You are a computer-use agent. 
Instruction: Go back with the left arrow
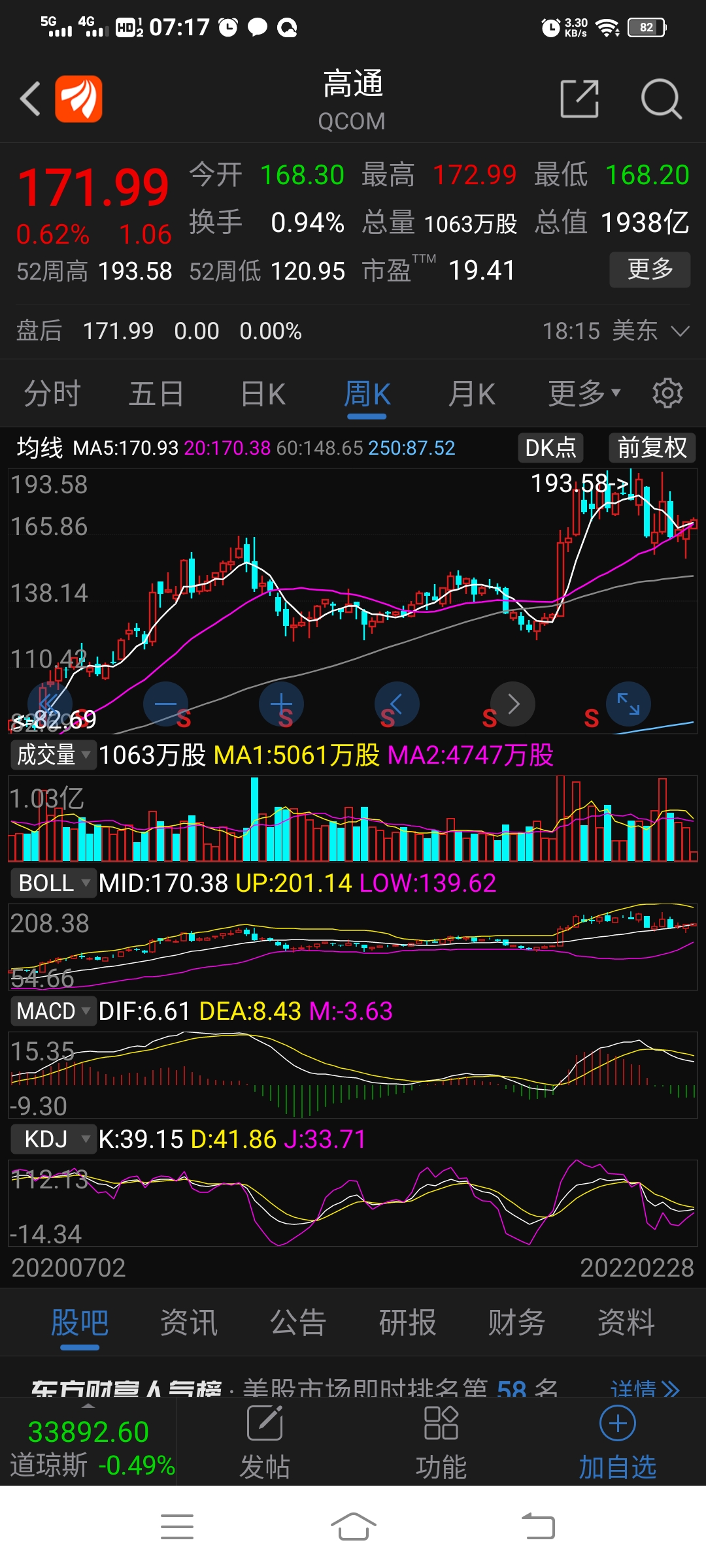tap(30, 99)
